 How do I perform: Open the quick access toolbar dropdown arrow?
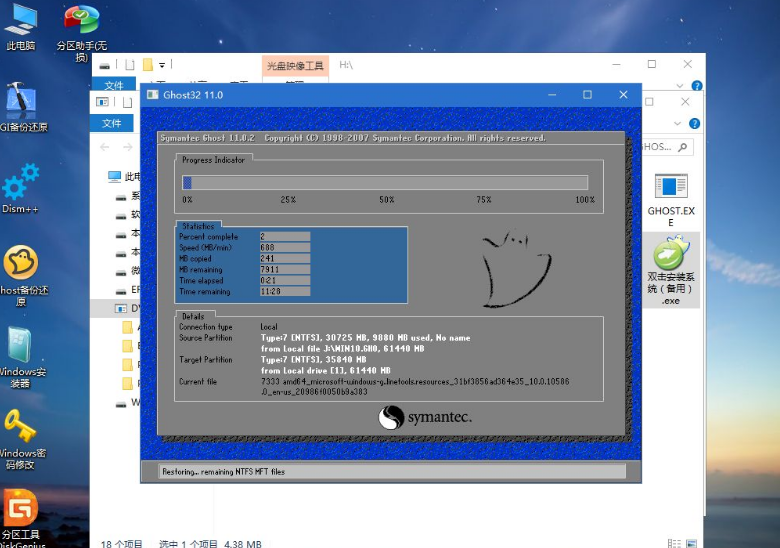pos(163,65)
